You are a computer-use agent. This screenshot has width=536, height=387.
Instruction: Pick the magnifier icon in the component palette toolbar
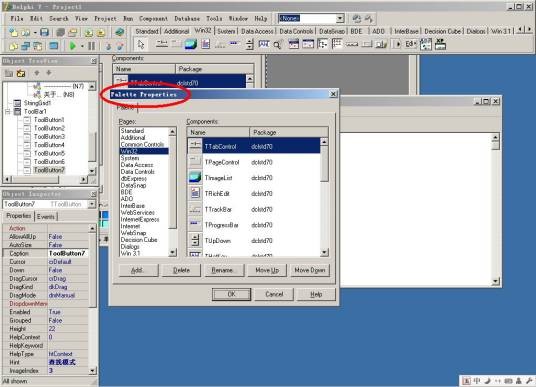[278, 45]
